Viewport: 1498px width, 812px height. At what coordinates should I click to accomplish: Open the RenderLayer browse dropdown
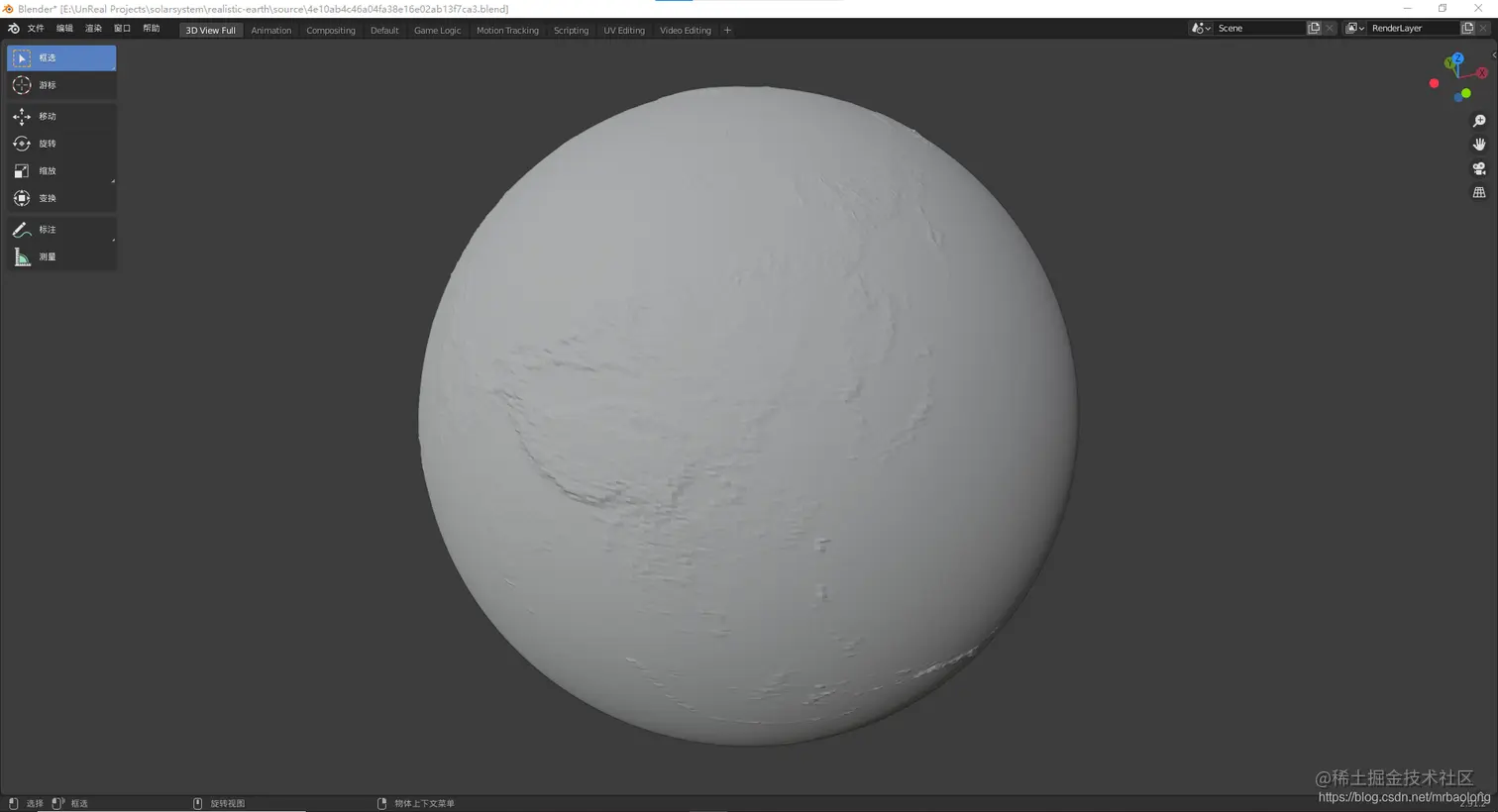[x=1354, y=29]
